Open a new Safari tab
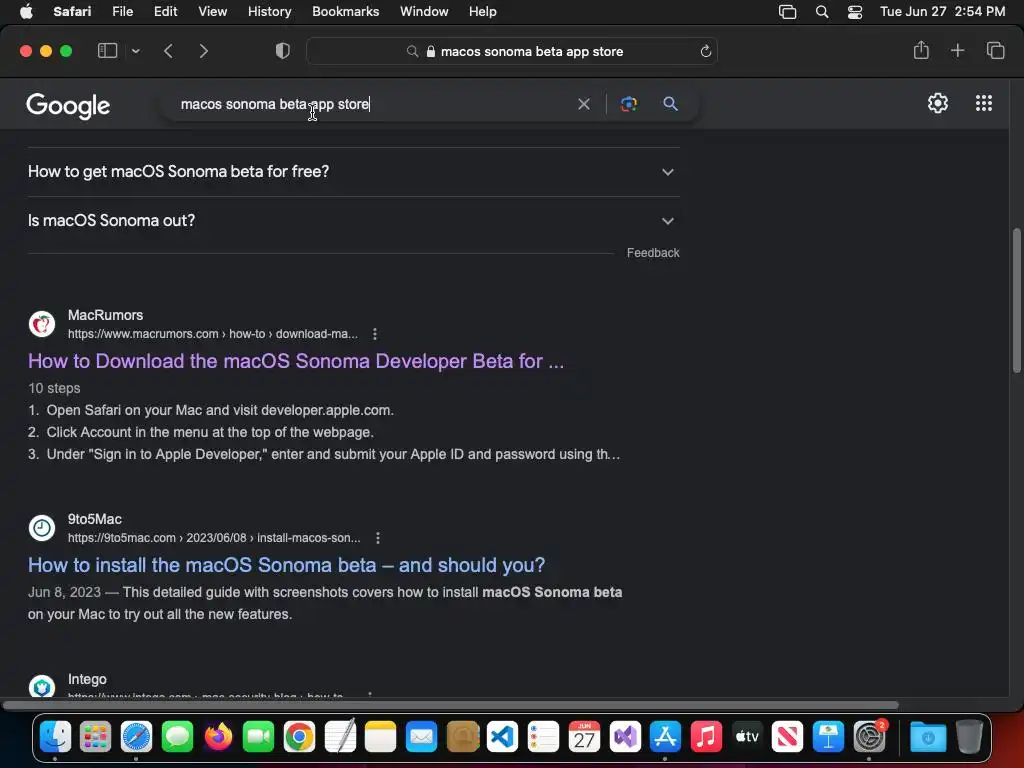 957,50
